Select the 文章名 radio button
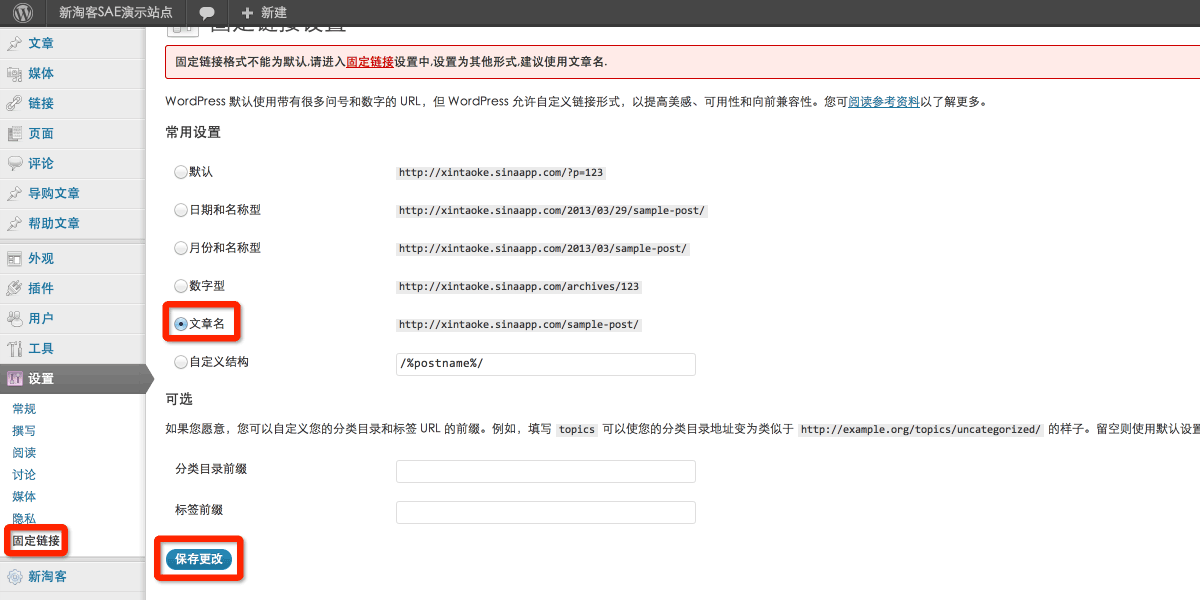Image resolution: width=1200 pixels, height=600 pixels. tap(181, 324)
